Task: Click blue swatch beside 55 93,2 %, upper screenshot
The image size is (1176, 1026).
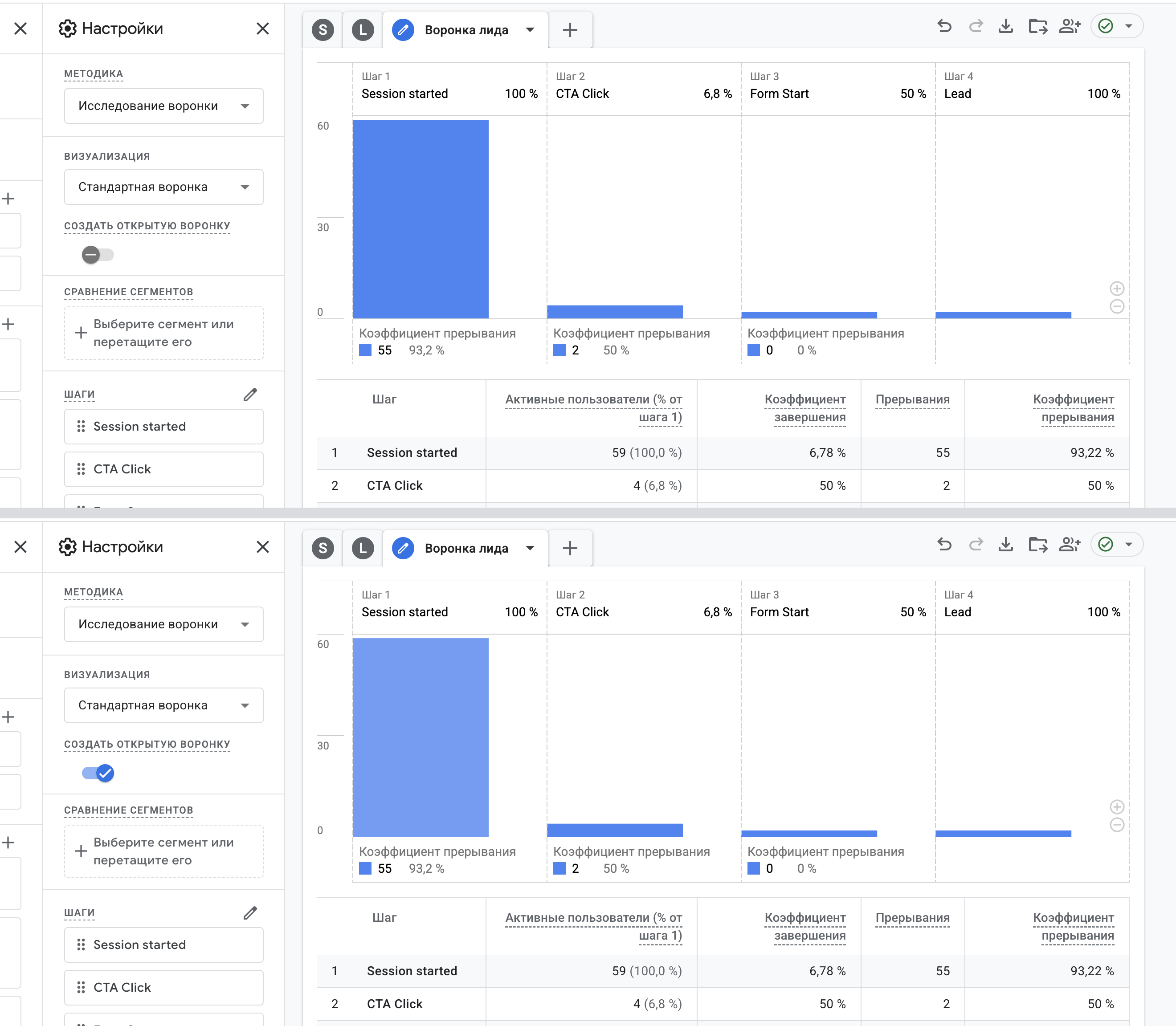Action: pos(365,350)
